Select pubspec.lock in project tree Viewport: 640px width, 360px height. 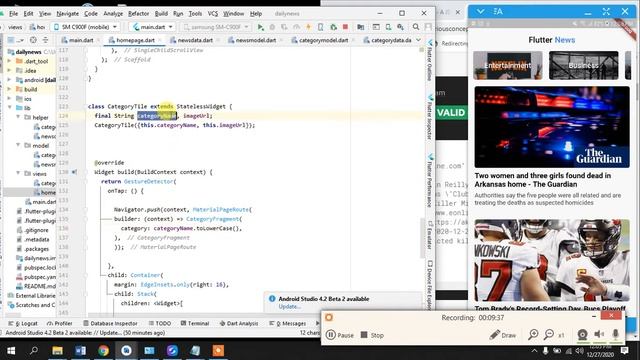click(36, 268)
